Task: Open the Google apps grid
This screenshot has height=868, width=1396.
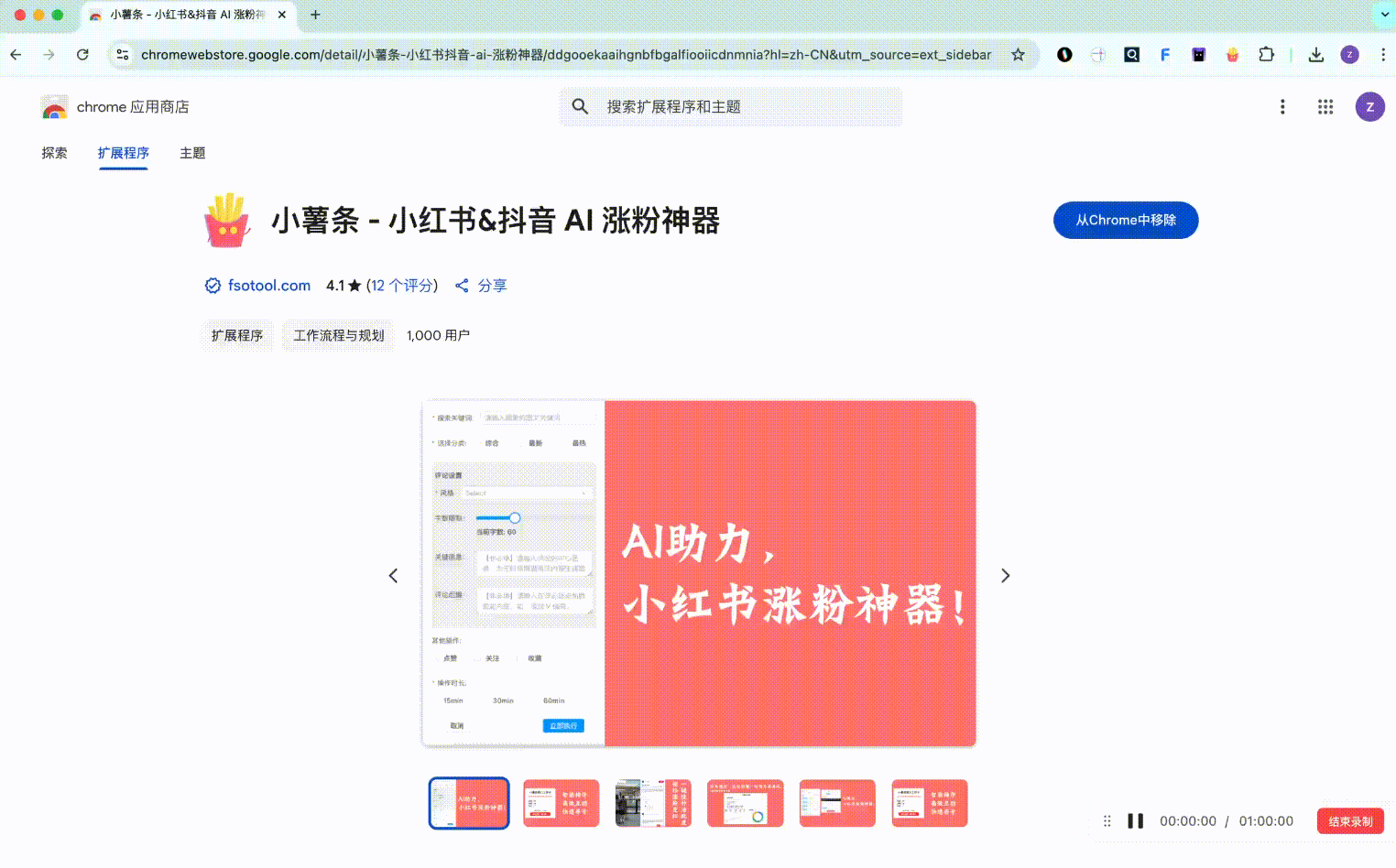Action: 1325,107
